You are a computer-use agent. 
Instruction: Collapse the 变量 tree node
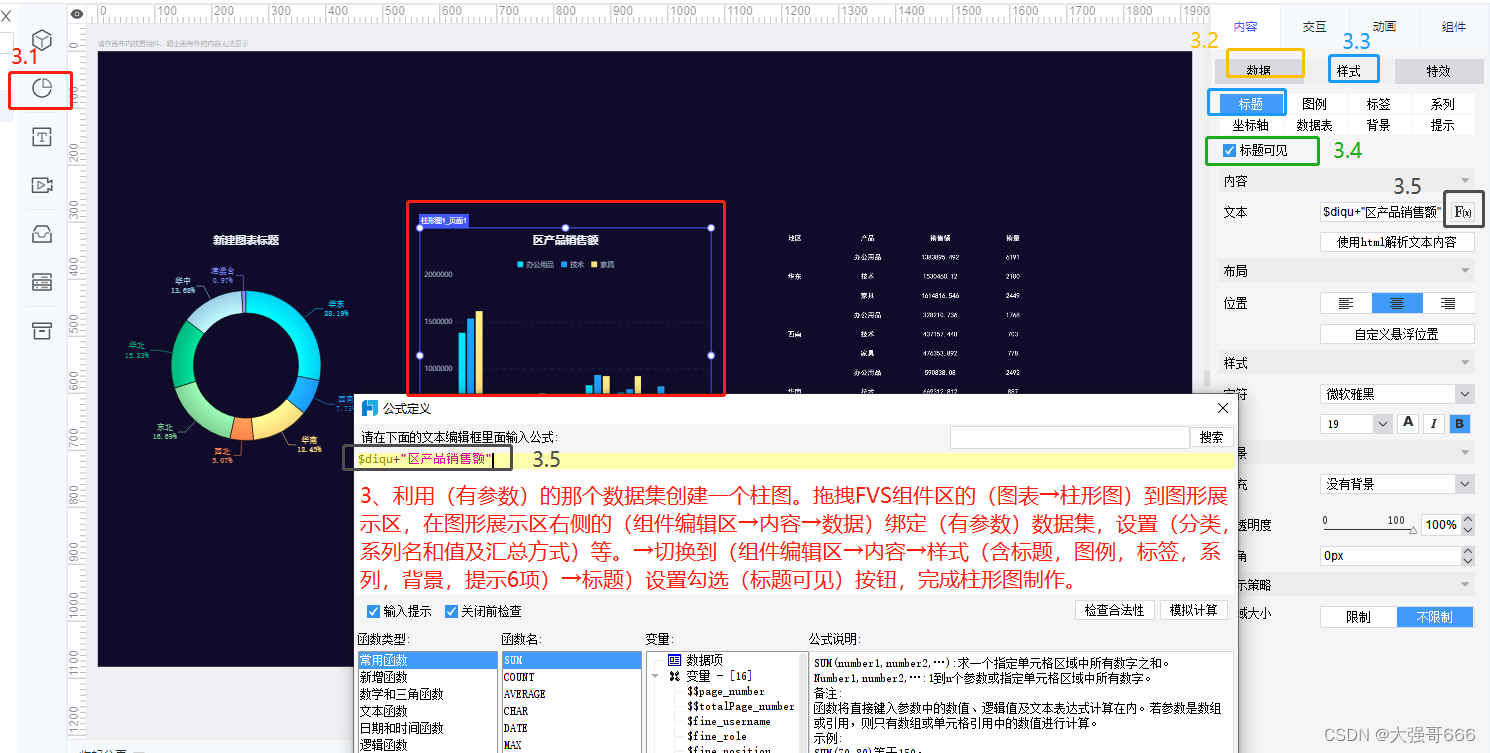point(655,676)
